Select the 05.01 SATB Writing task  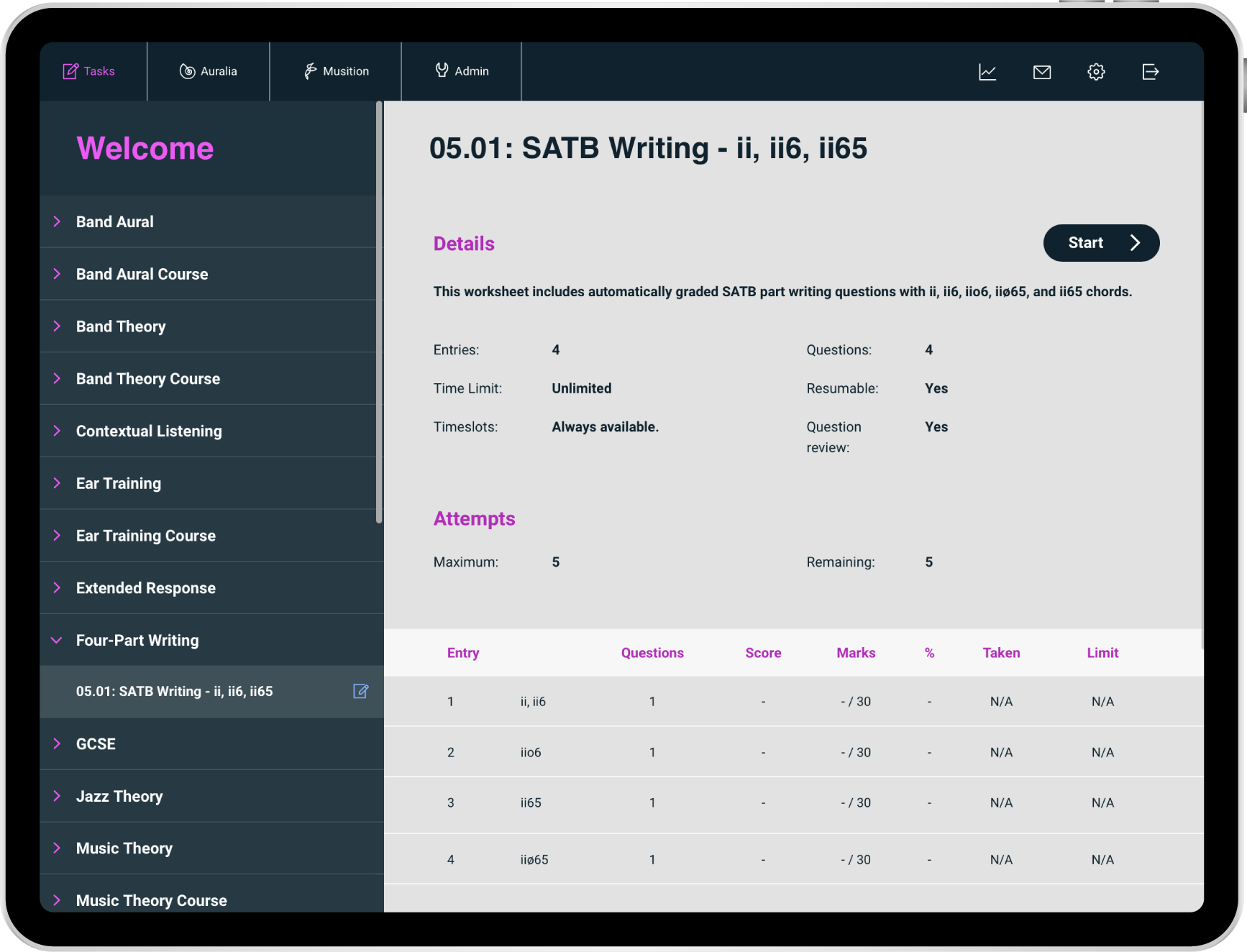[x=175, y=691]
